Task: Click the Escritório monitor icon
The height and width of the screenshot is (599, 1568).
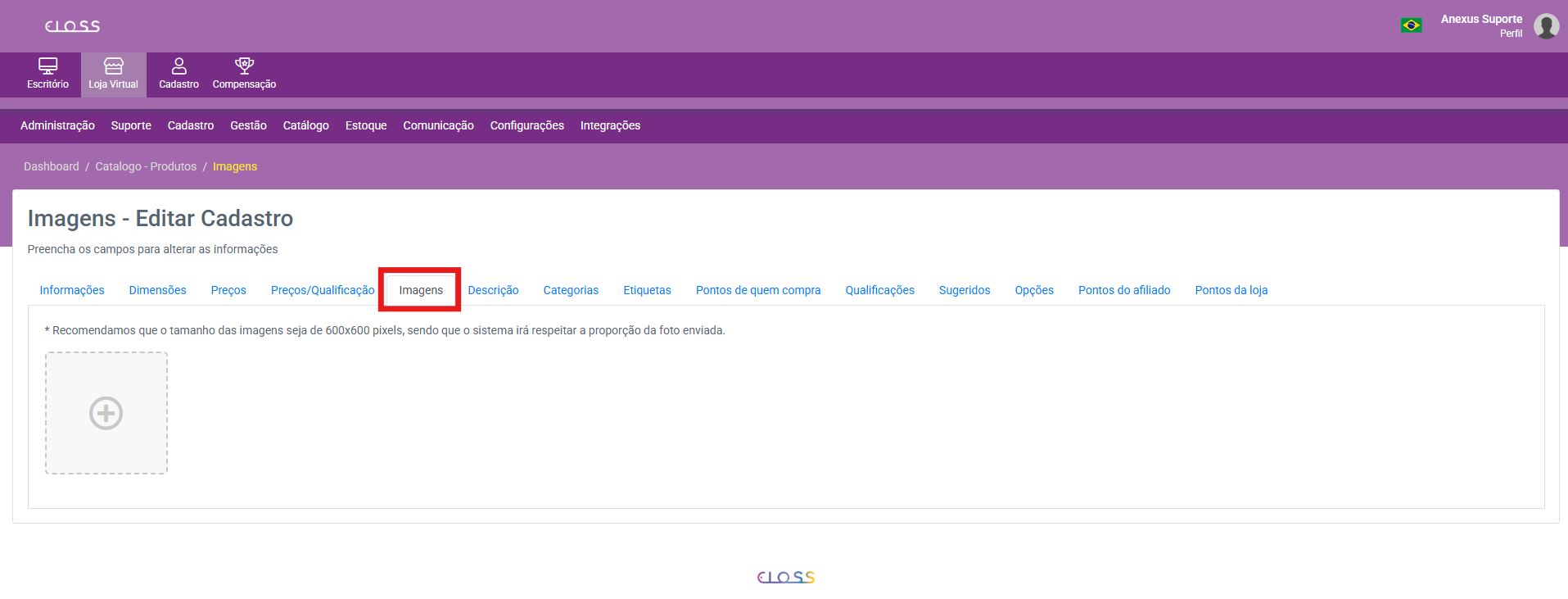Action: click(x=47, y=66)
